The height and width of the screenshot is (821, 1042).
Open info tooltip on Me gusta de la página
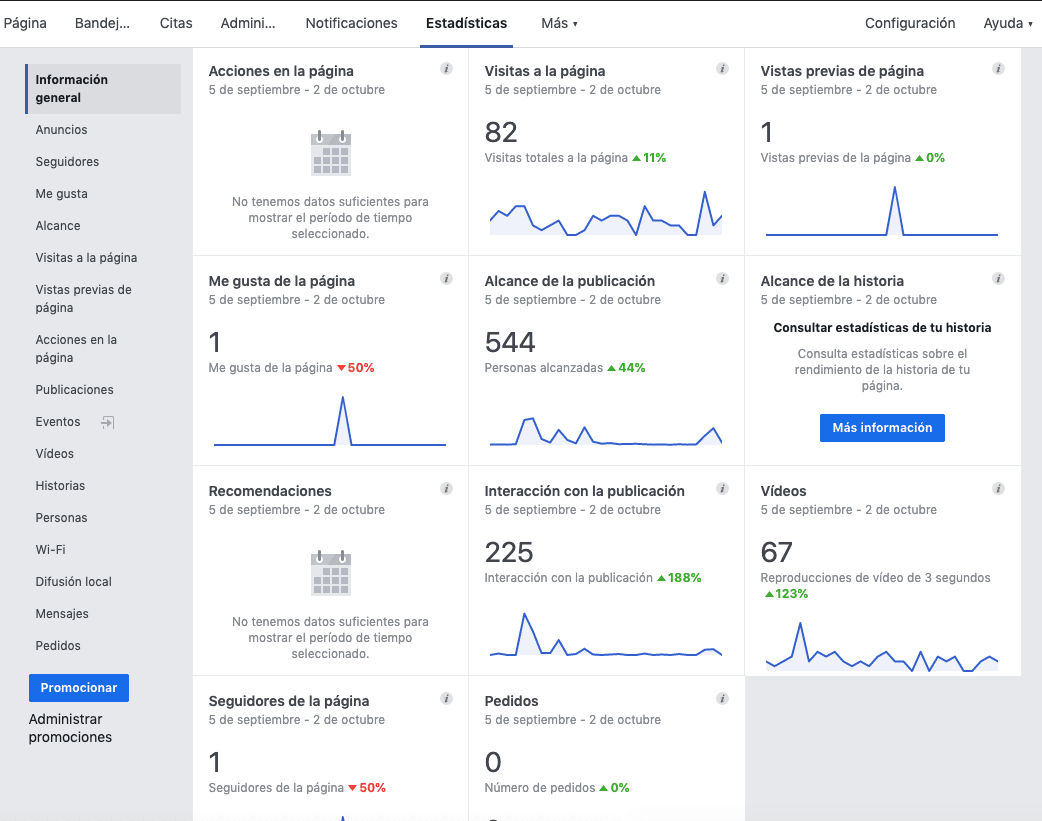click(x=446, y=279)
